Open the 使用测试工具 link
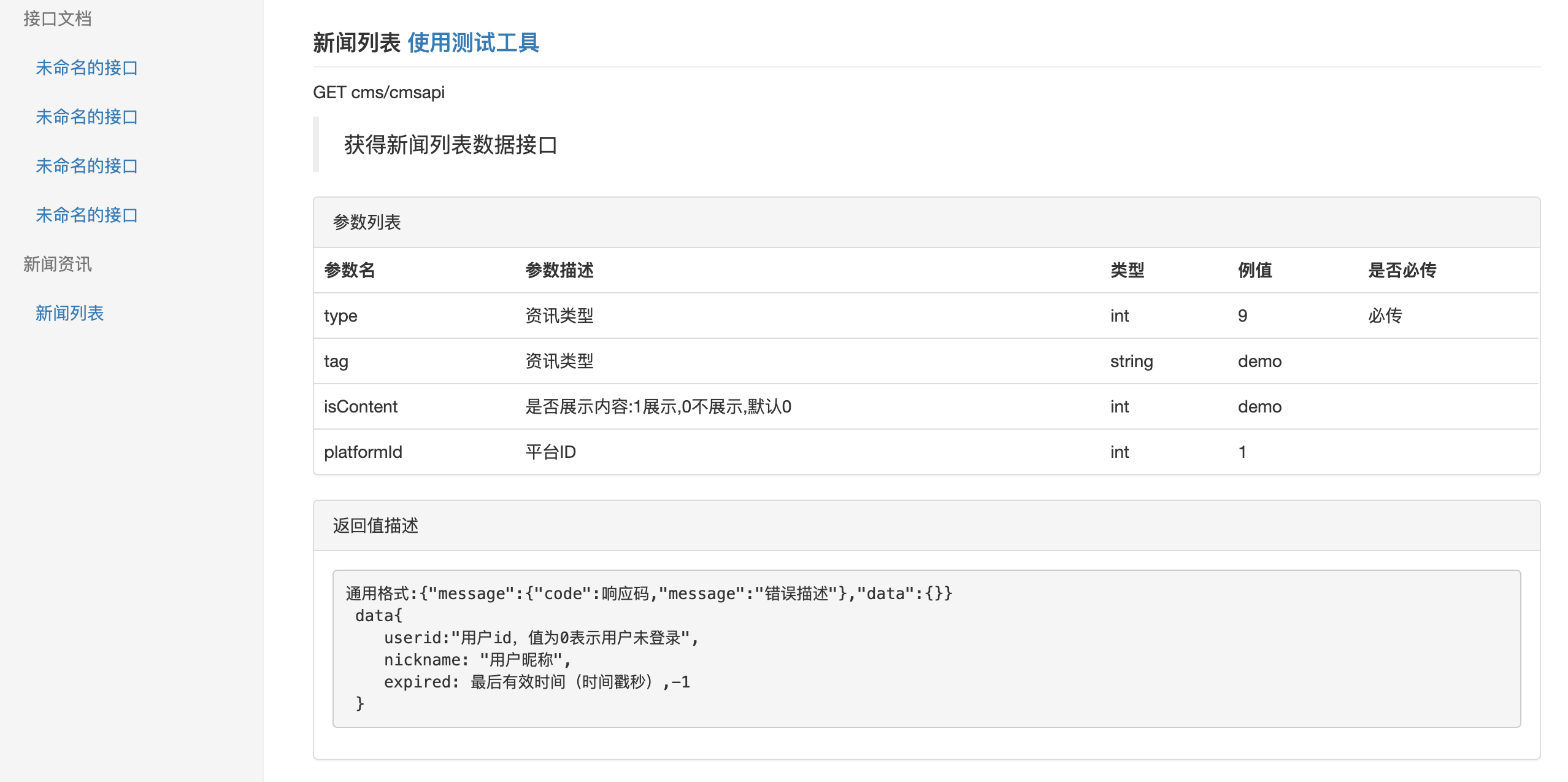The height and width of the screenshot is (782, 1568). click(473, 42)
